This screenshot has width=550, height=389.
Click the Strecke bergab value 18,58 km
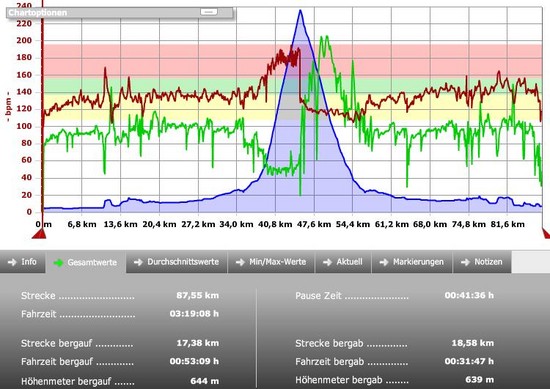[472, 343]
